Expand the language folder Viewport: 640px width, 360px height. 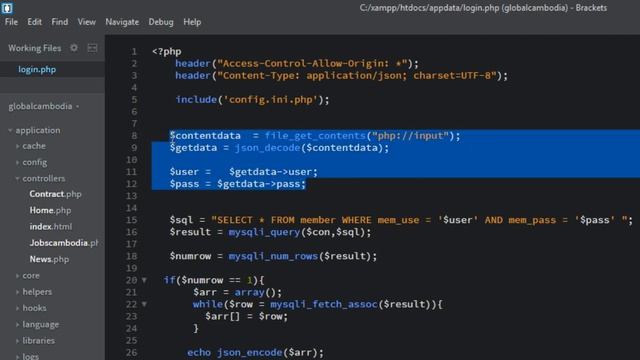(x=18, y=324)
